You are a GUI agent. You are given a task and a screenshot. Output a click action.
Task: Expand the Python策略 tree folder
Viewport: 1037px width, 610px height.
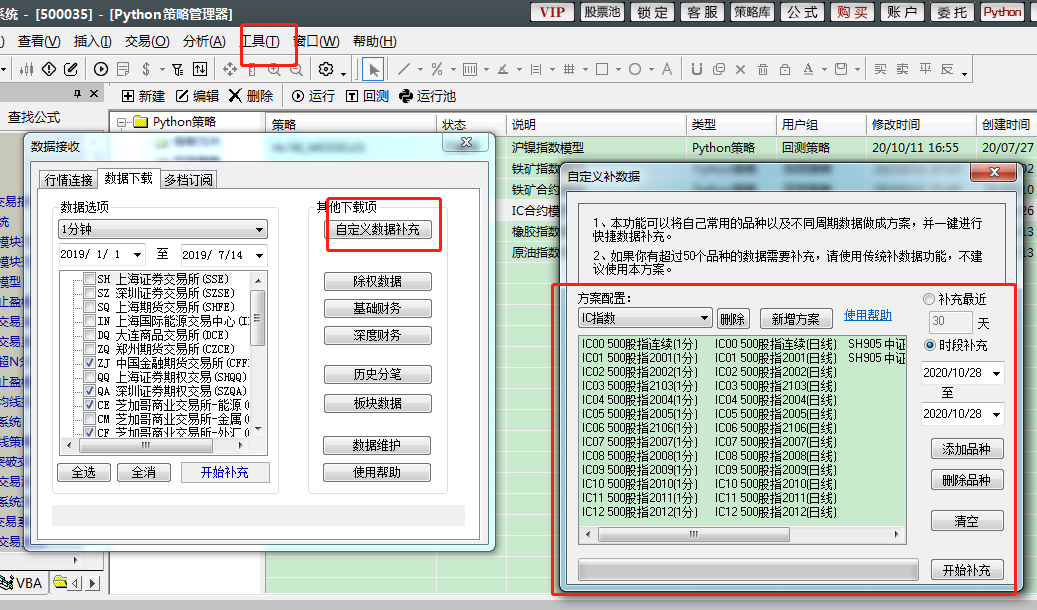pos(122,123)
